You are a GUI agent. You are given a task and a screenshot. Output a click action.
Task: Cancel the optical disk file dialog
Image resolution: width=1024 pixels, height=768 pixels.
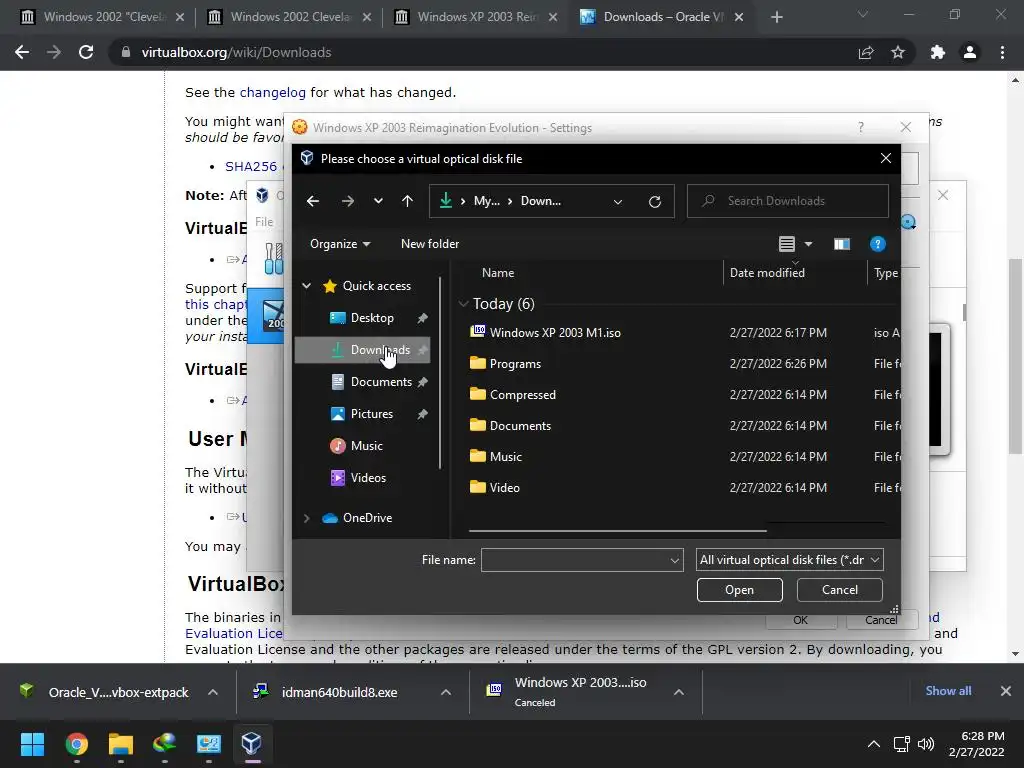[839, 590]
